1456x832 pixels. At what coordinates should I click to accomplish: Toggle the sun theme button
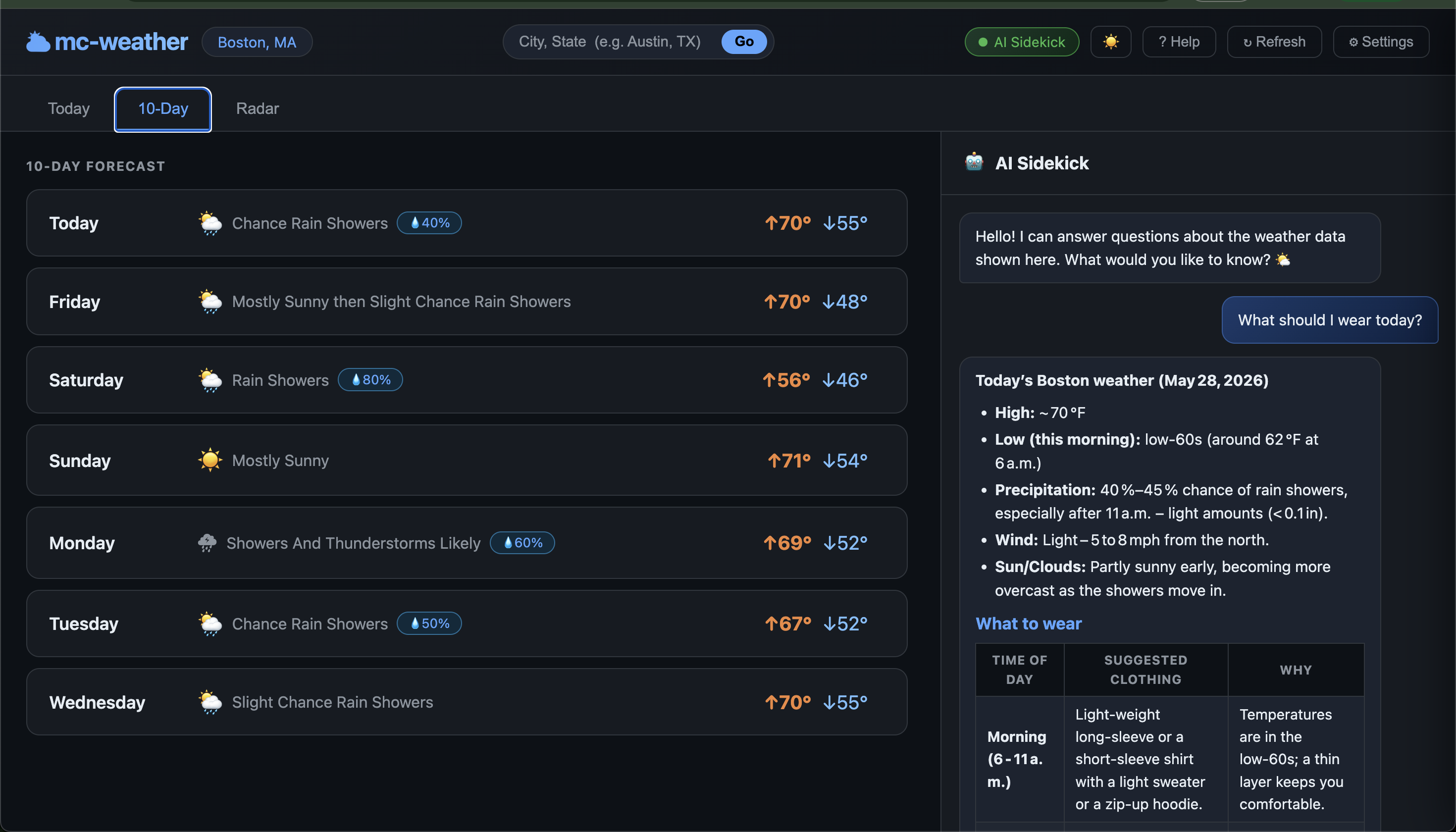click(x=1110, y=42)
